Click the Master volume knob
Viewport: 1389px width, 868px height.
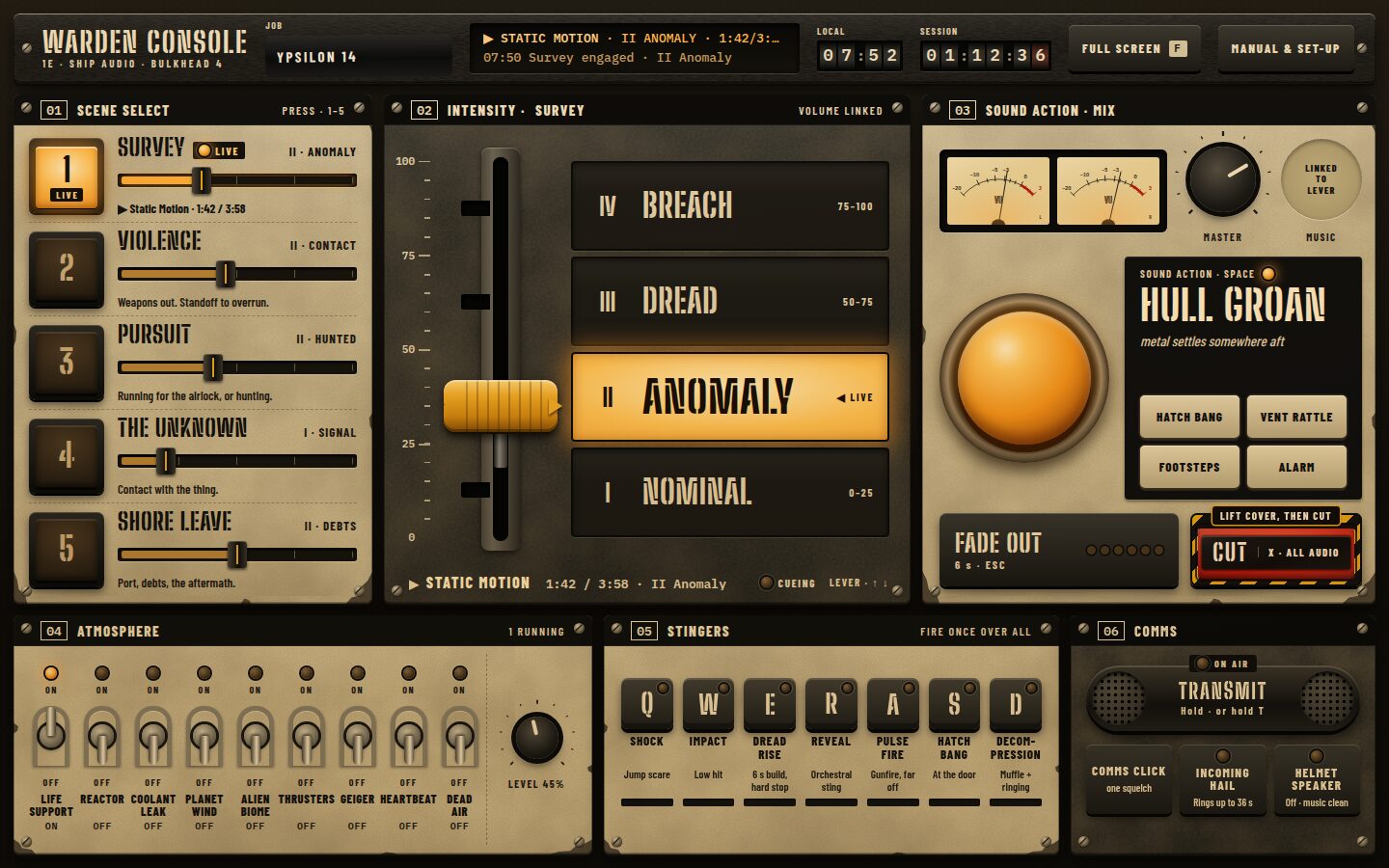(x=1222, y=180)
